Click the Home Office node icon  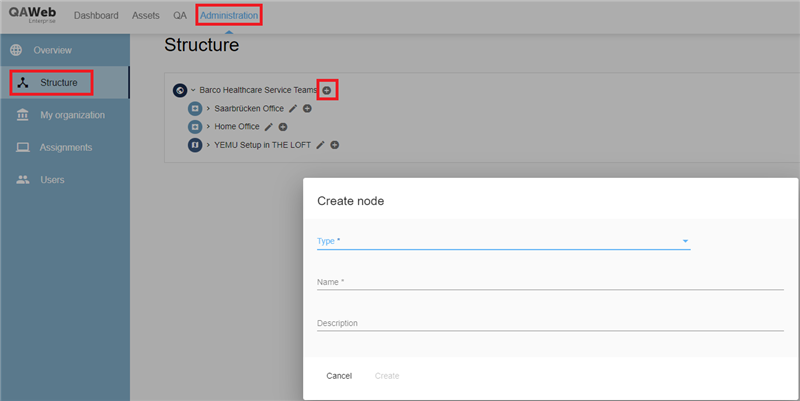click(195, 127)
